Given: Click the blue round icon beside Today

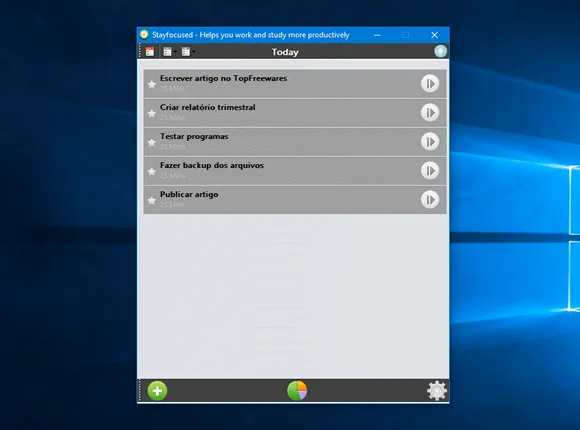Looking at the screenshot, I should tap(440, 51).
